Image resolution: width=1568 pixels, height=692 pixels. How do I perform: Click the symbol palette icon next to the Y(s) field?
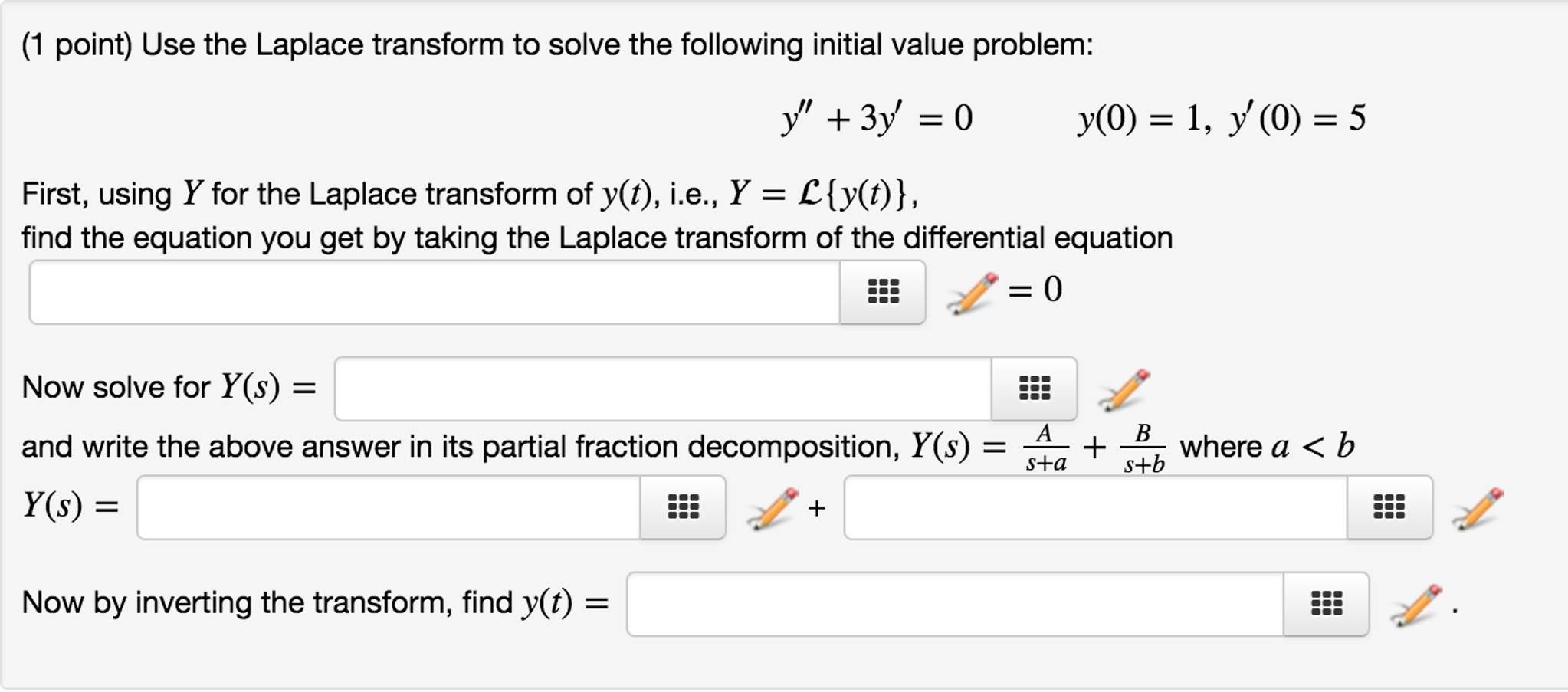click(x=1035, y=389)
